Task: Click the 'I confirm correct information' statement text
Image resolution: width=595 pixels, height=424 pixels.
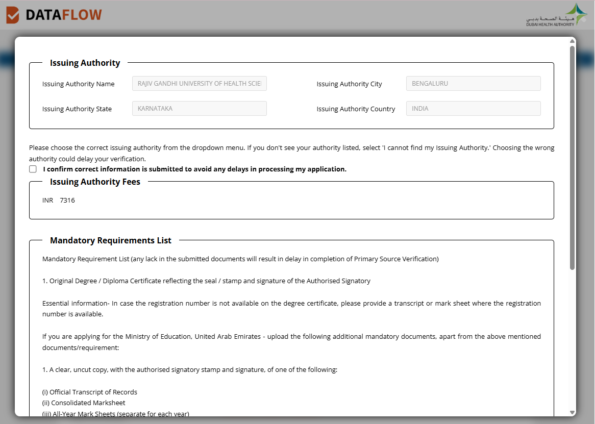Action: tap(194, 169)
